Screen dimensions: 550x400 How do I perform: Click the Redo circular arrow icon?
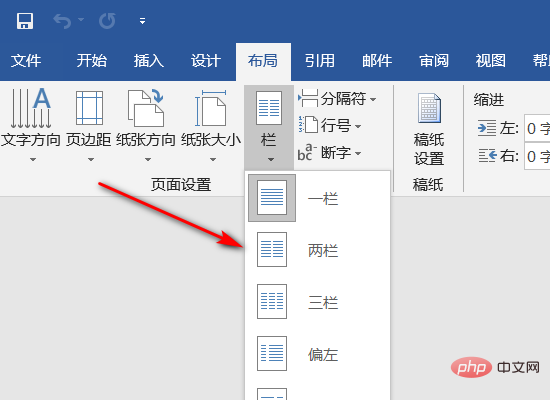107,21
